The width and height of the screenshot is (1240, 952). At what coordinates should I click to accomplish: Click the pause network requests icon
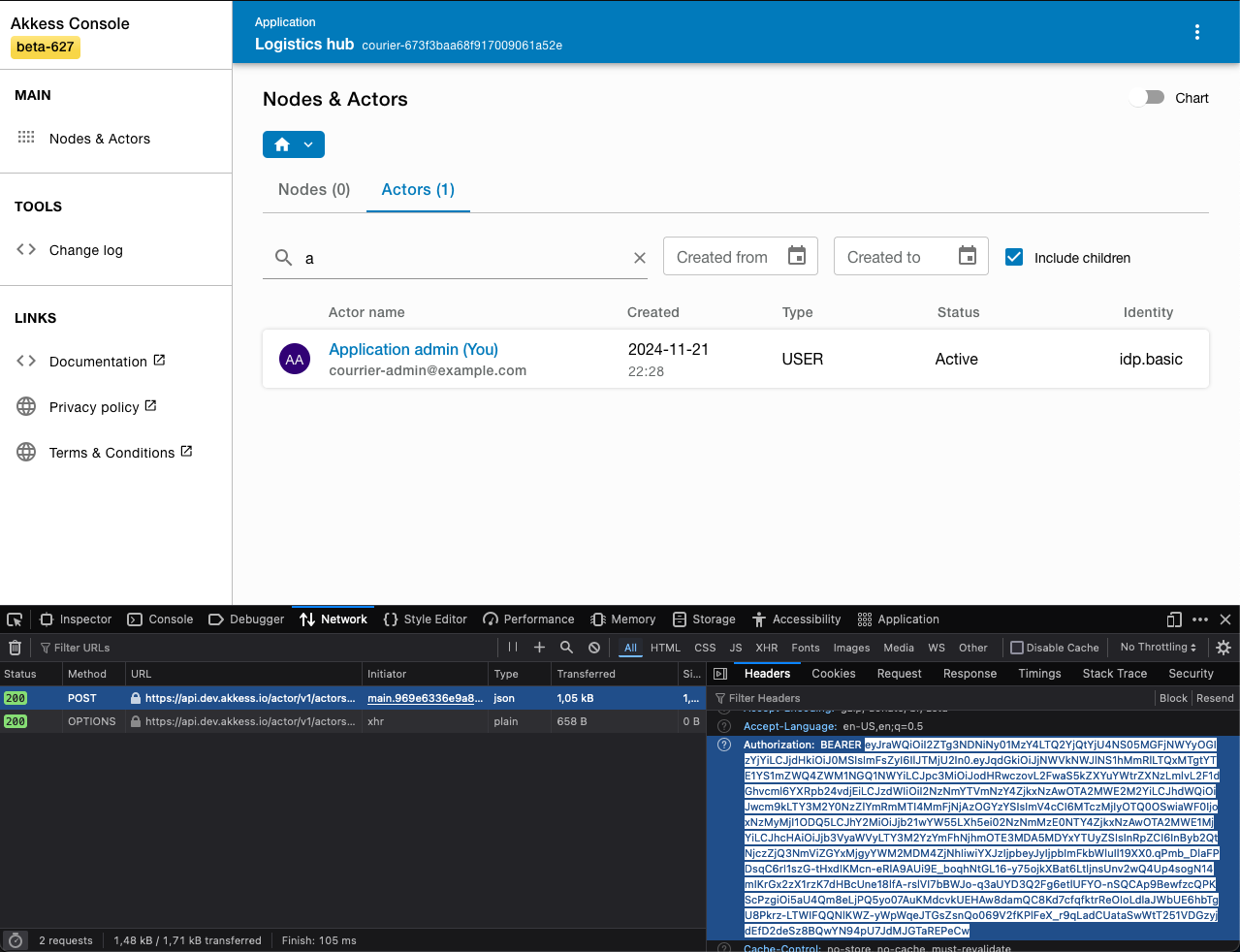[x=513, y=648]
